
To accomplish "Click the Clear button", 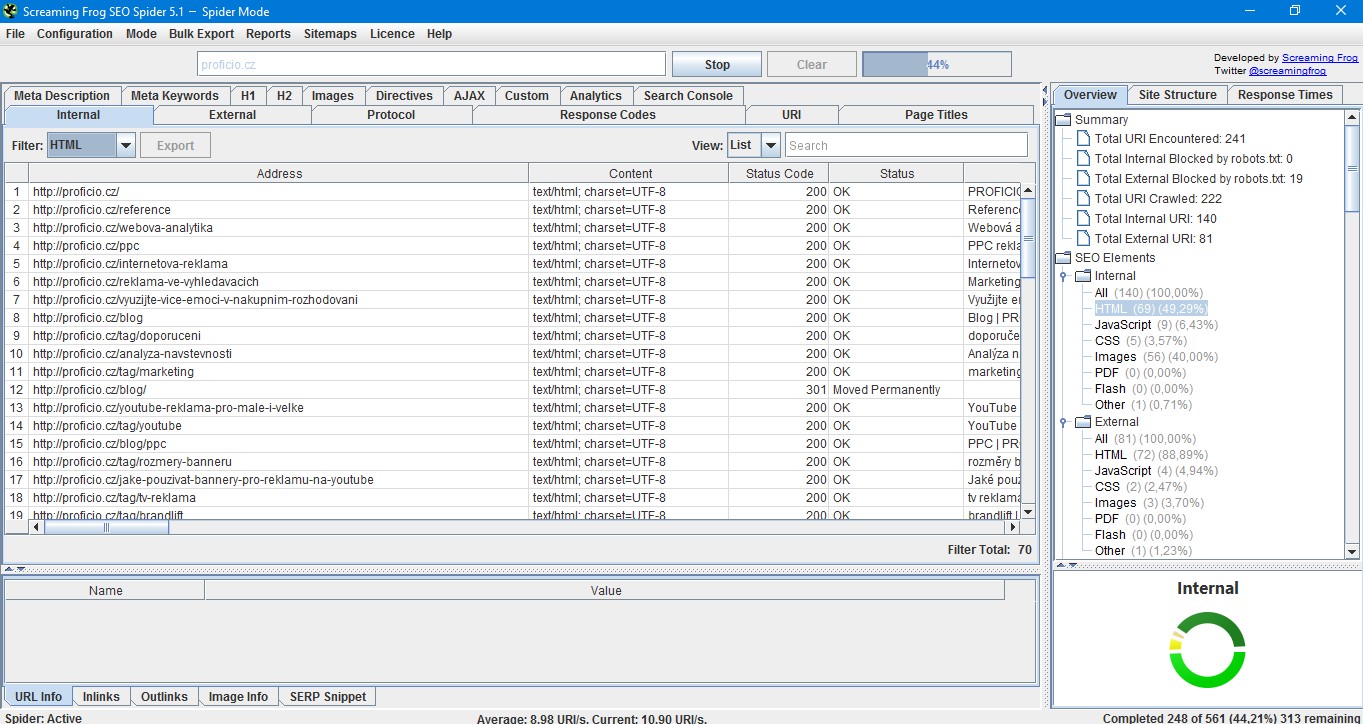I will pyautogui.click(x=812, y=64).
